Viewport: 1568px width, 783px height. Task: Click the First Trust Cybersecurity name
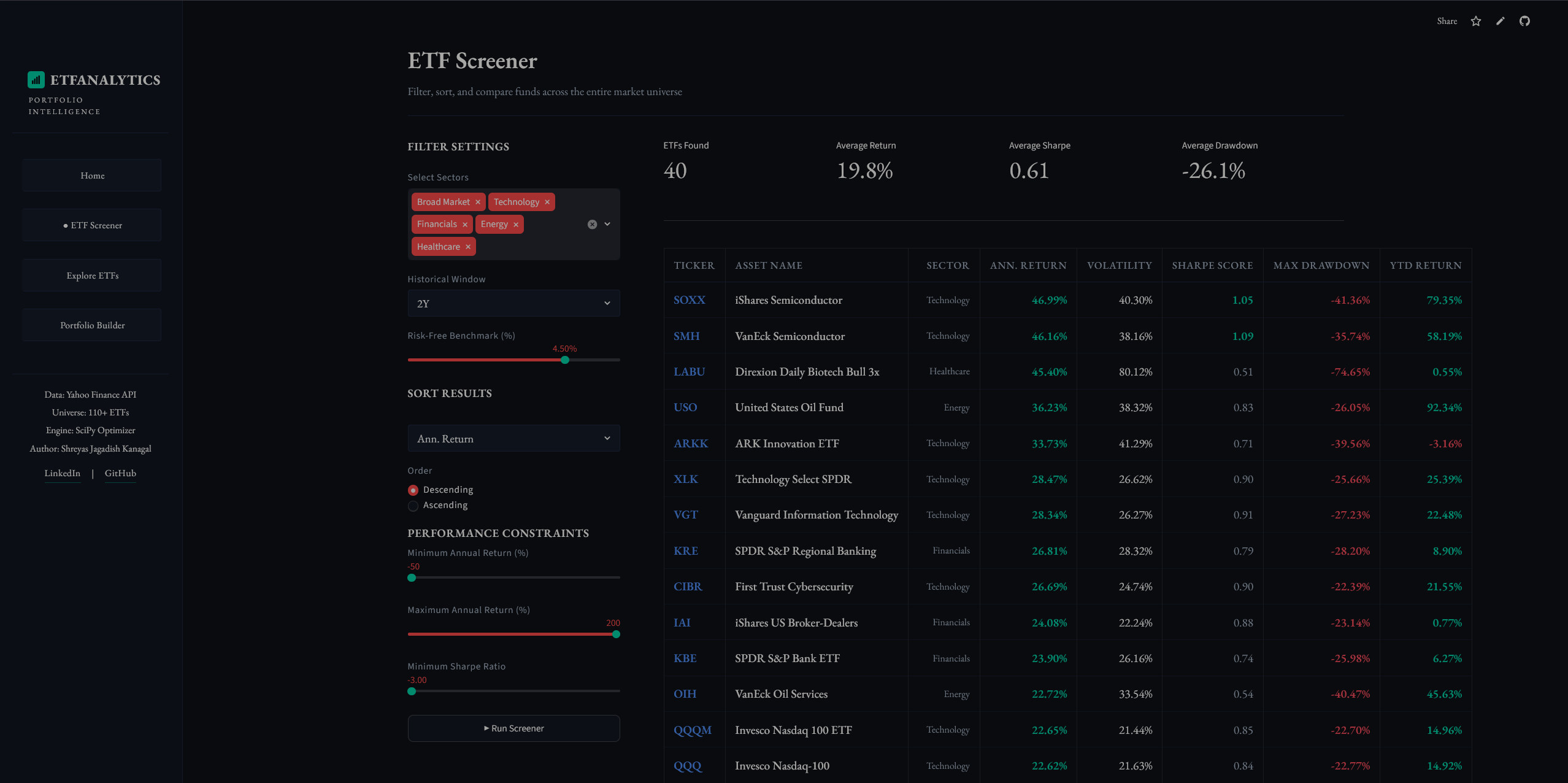pos(794,587)
